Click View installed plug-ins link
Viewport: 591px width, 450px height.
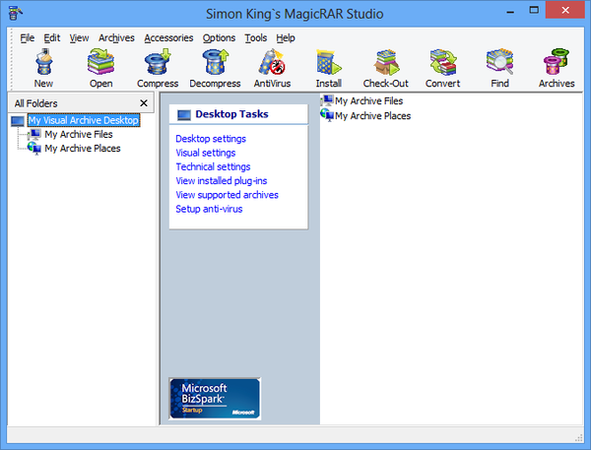pos(221,181)
